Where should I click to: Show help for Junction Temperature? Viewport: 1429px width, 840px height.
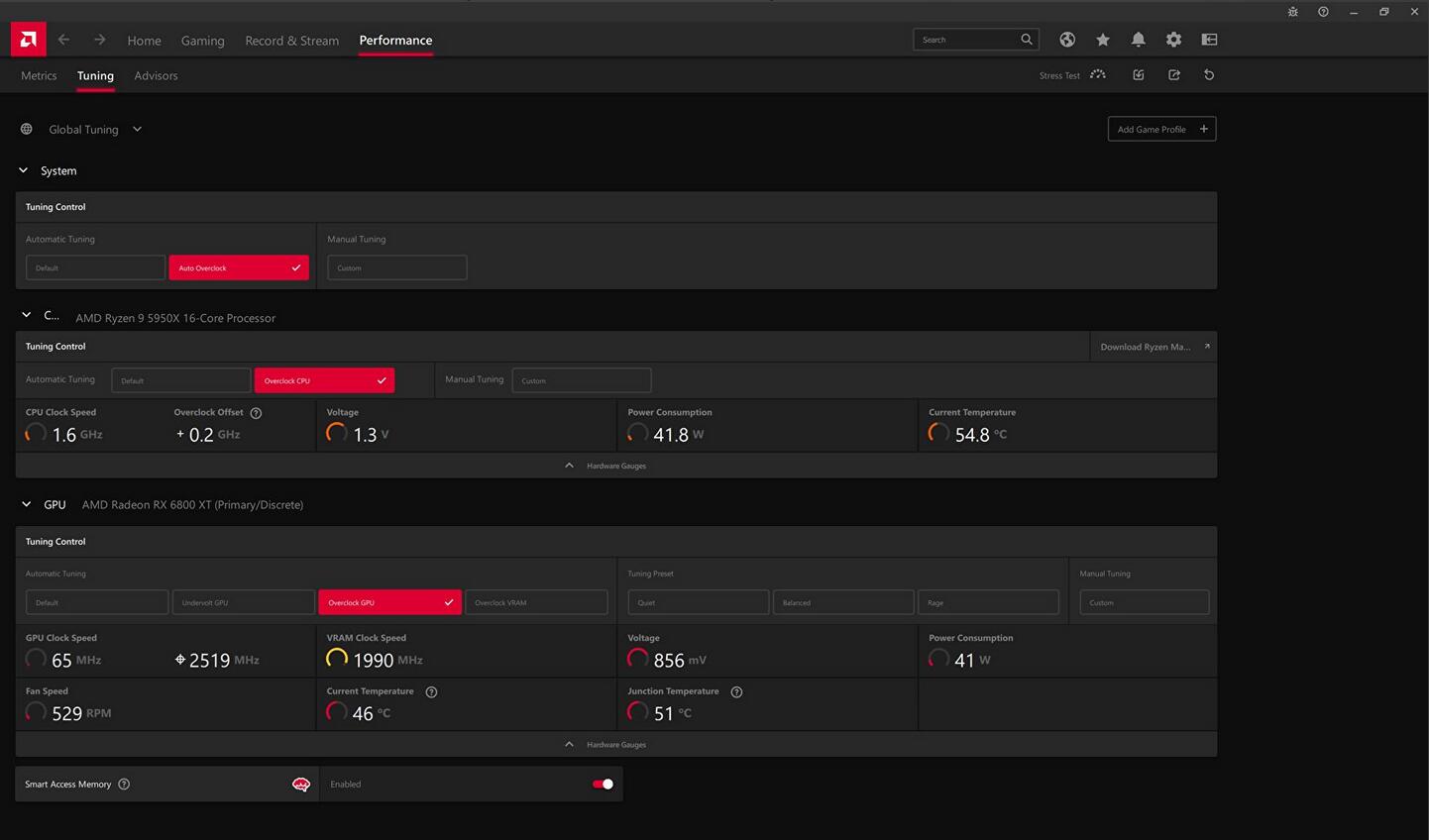pyautogui.click(x=736, y=691)
